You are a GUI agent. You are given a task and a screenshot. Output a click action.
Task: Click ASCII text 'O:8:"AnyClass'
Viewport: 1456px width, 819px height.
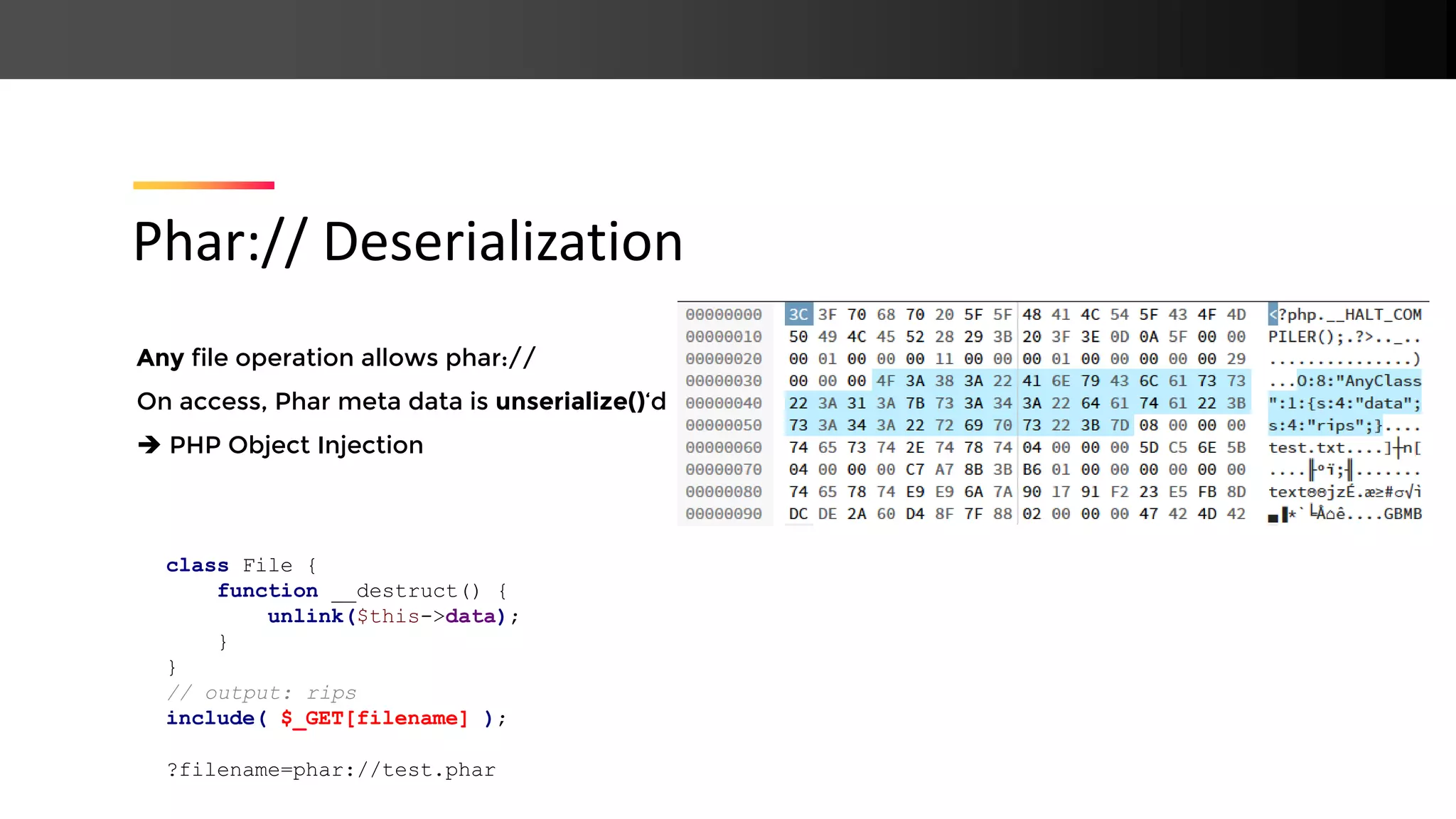point(1359,381)
